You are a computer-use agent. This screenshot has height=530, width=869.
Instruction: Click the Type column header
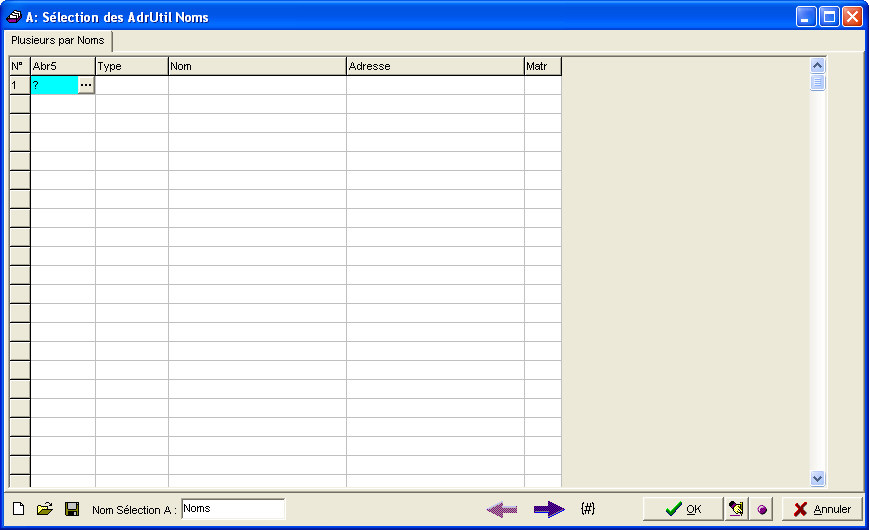(132, 66)
